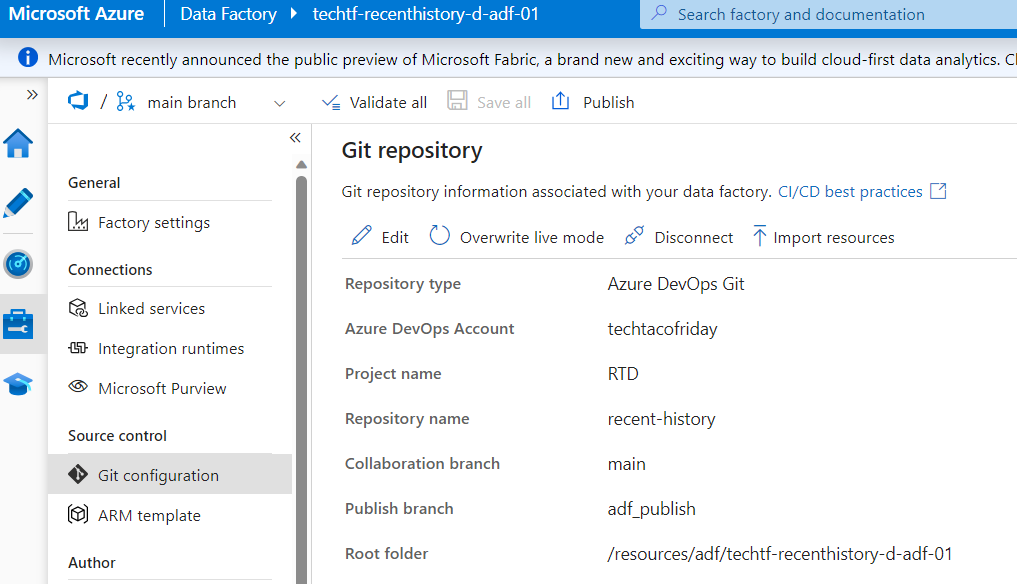Open Factory settings menu item
The image size is (1017, 584).
(x=153, y=223)
